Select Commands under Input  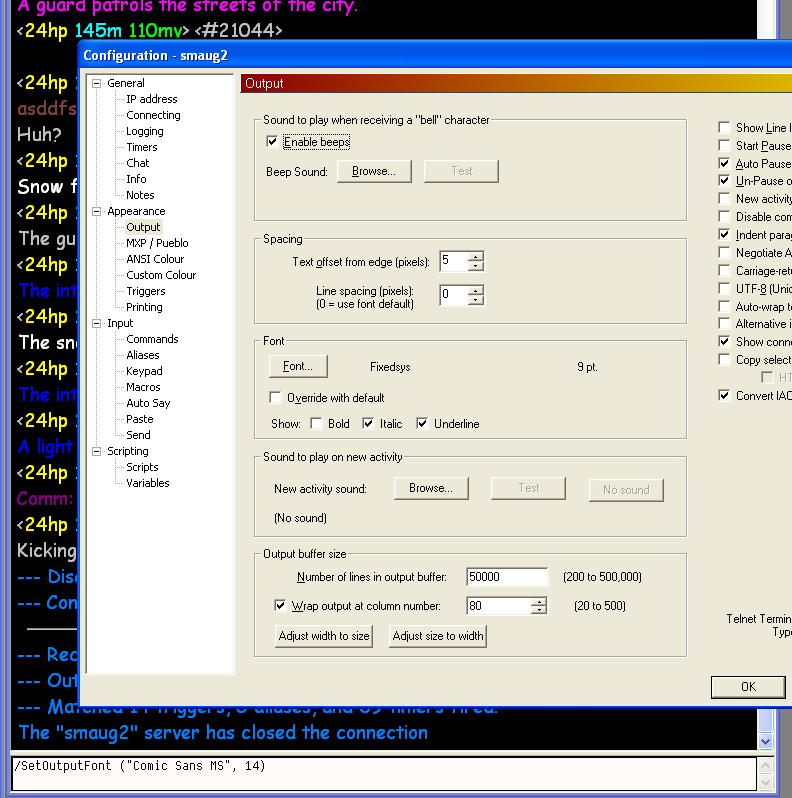click(x=152, y=339)
